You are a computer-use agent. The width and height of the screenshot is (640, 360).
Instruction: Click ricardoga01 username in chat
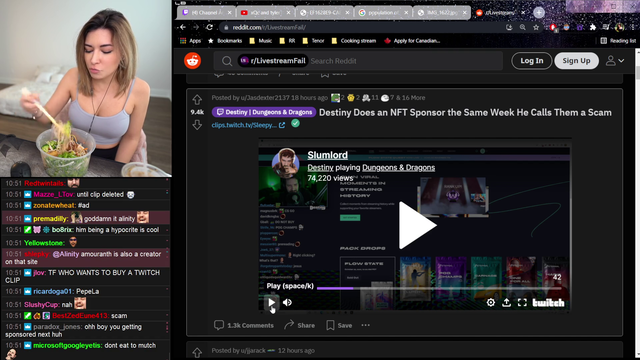[x=53, y=291]
